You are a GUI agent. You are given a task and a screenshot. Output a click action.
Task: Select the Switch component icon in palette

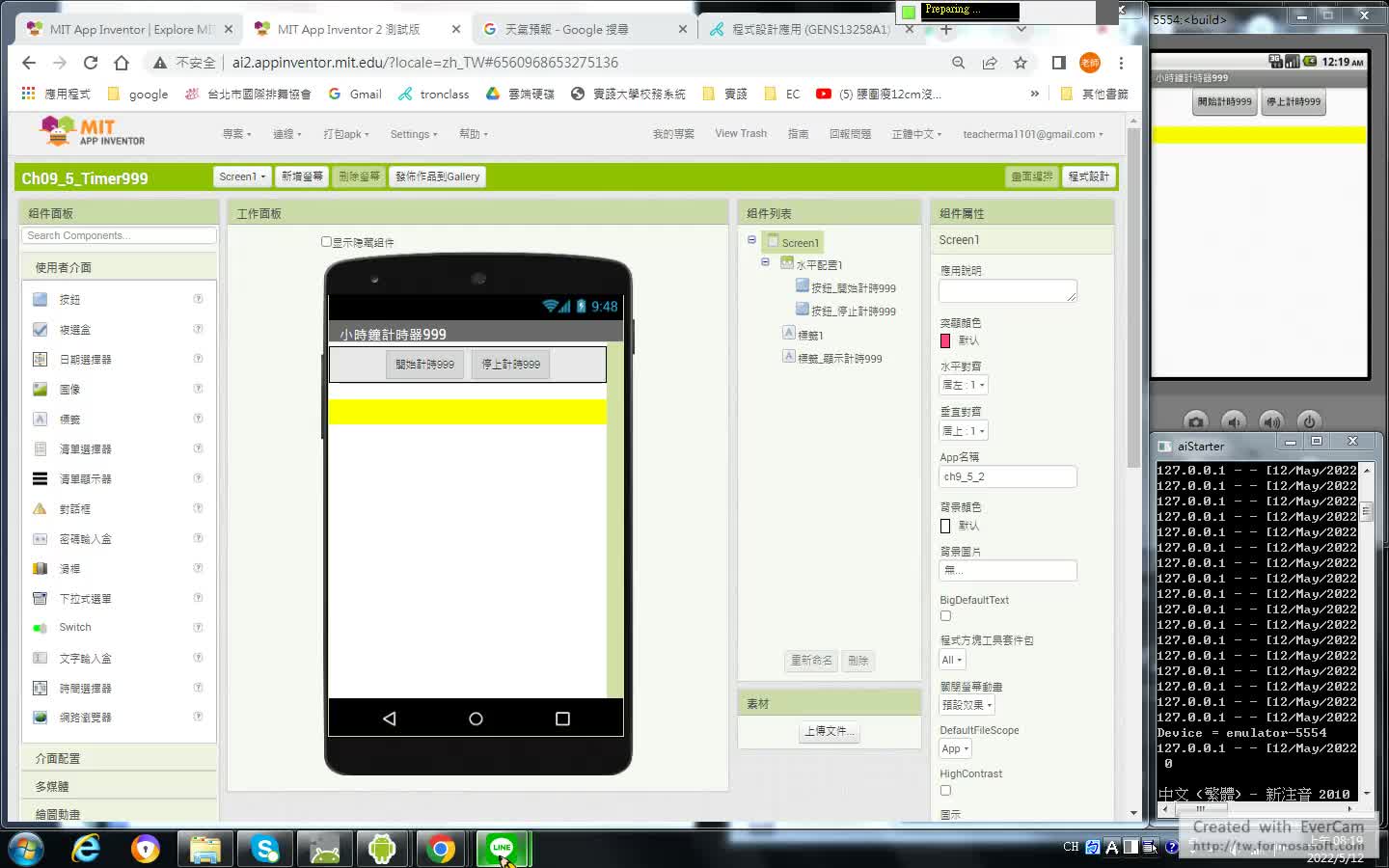40,628
